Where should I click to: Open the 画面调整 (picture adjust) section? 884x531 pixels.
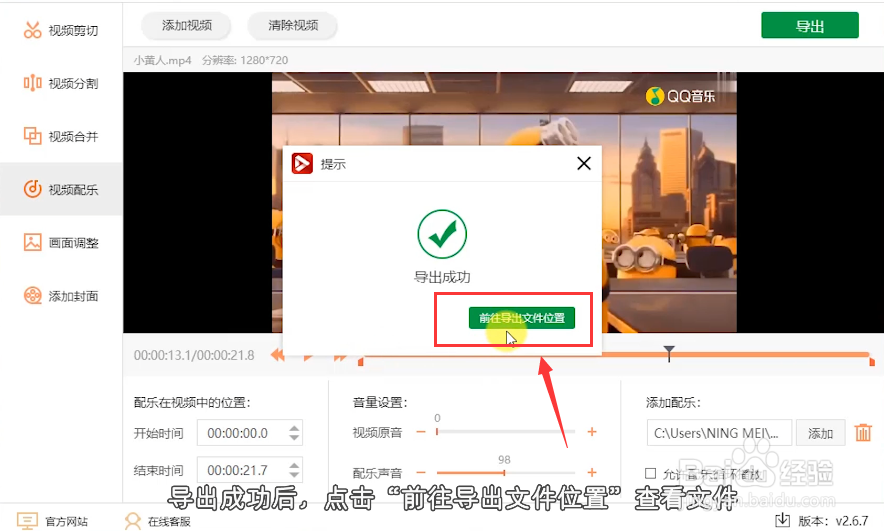[x=61, y=242]
